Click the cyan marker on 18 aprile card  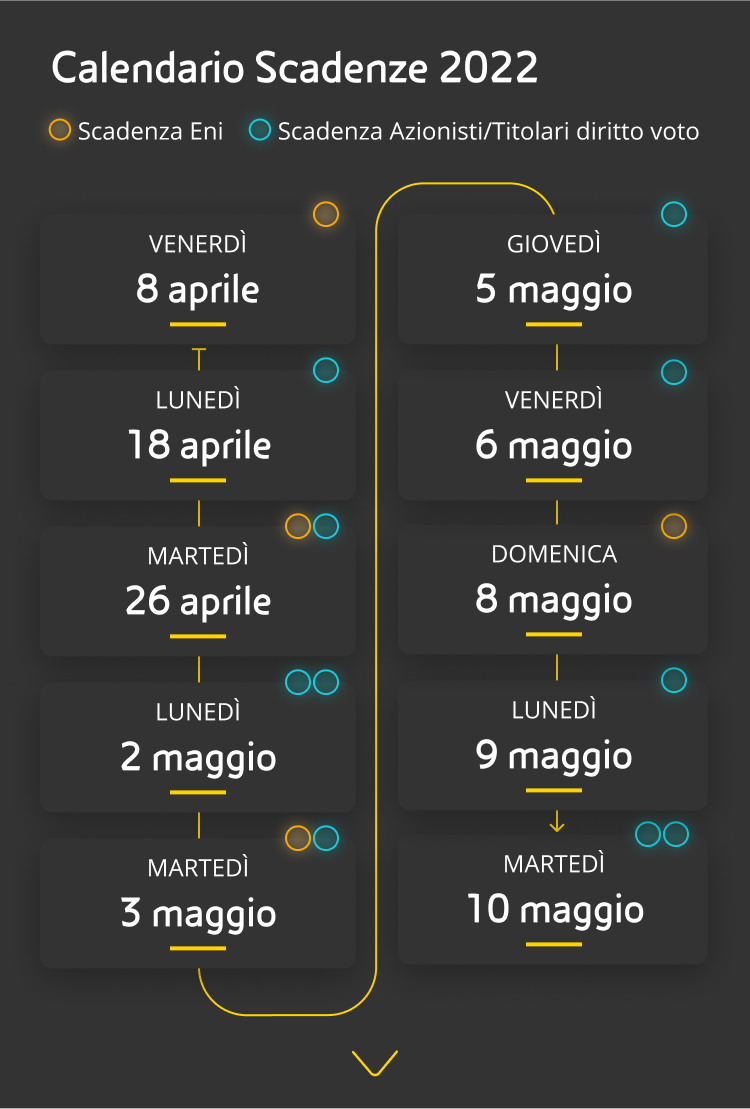(x=326, y=370)
